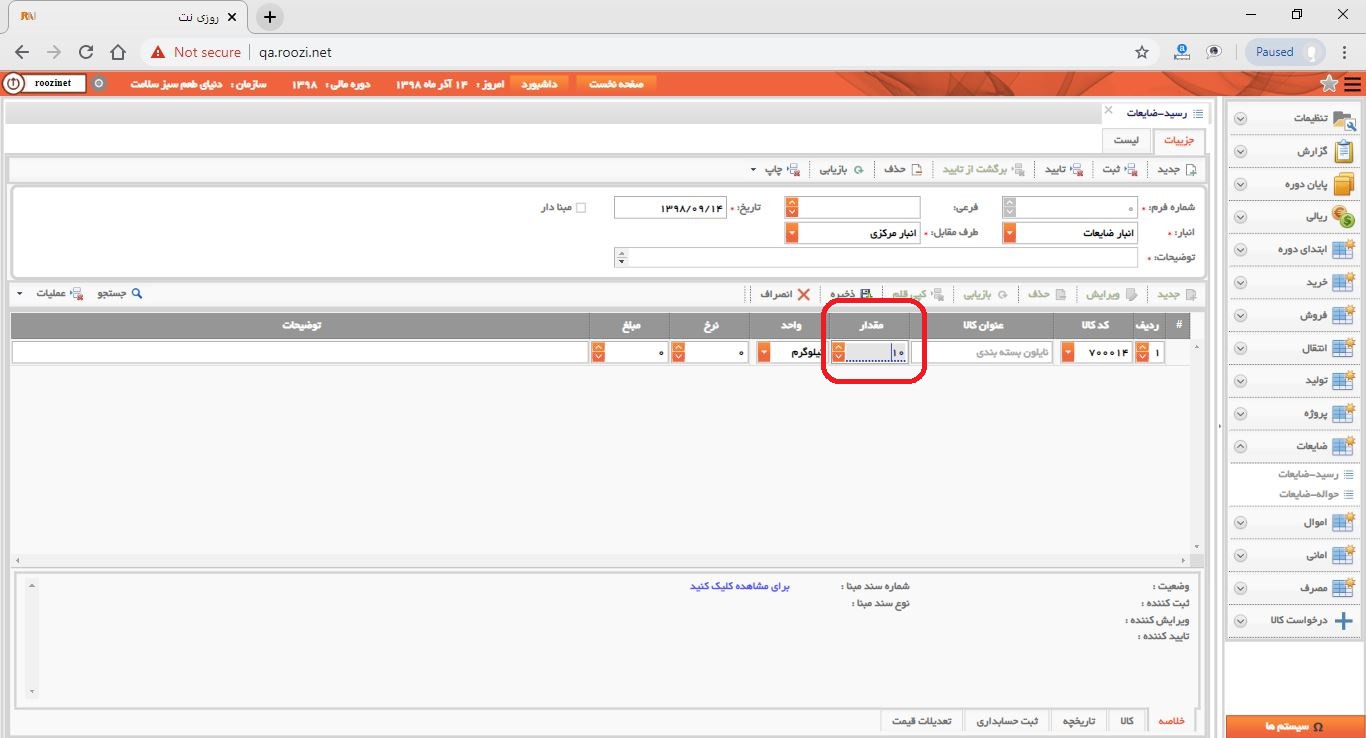Image resolution: width=1366 pixels, height=738 pixels.
Task: Click the توضیحات description field in header form
Action: point(876,258)
